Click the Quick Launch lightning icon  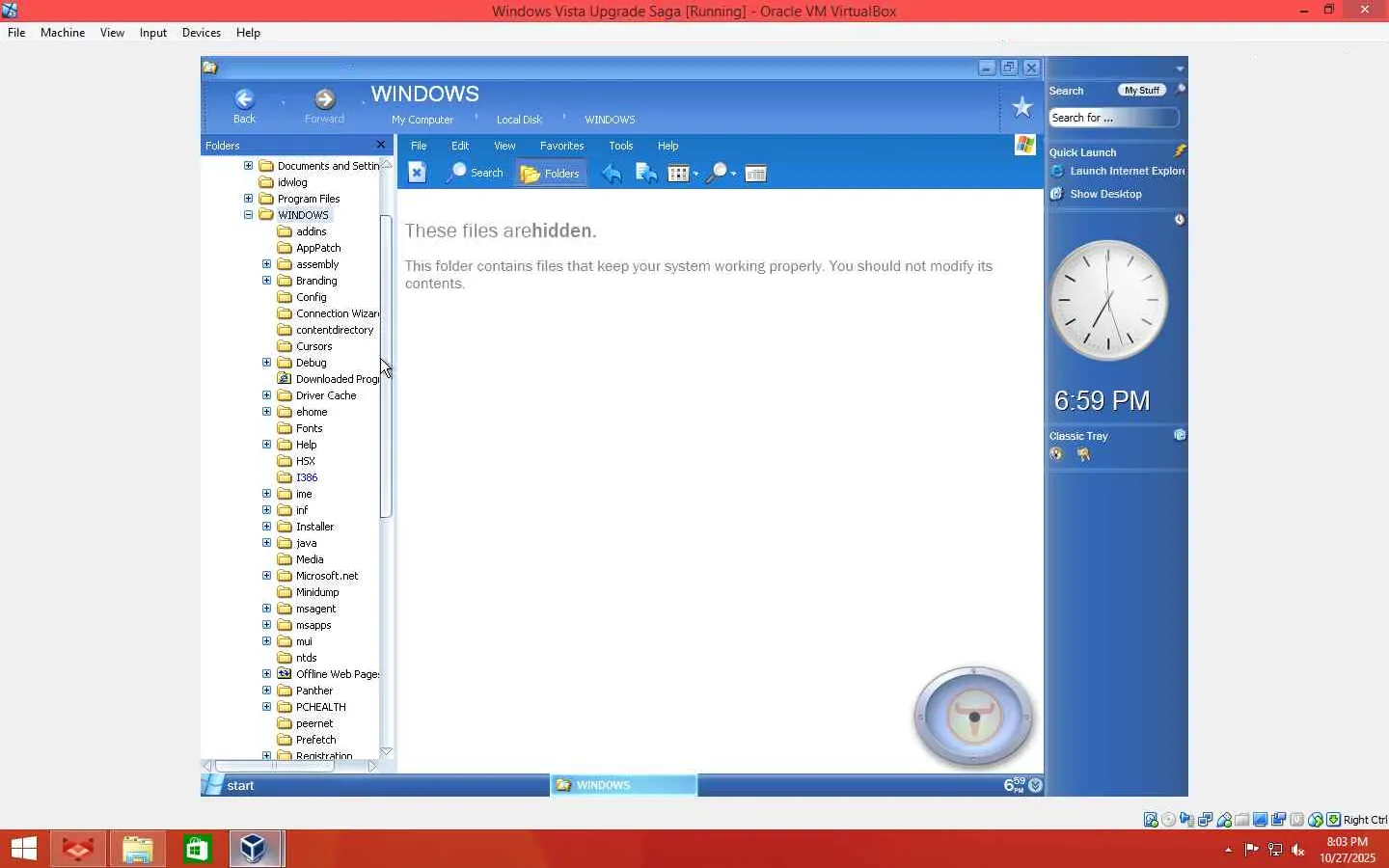click(x=1179, y=151)
